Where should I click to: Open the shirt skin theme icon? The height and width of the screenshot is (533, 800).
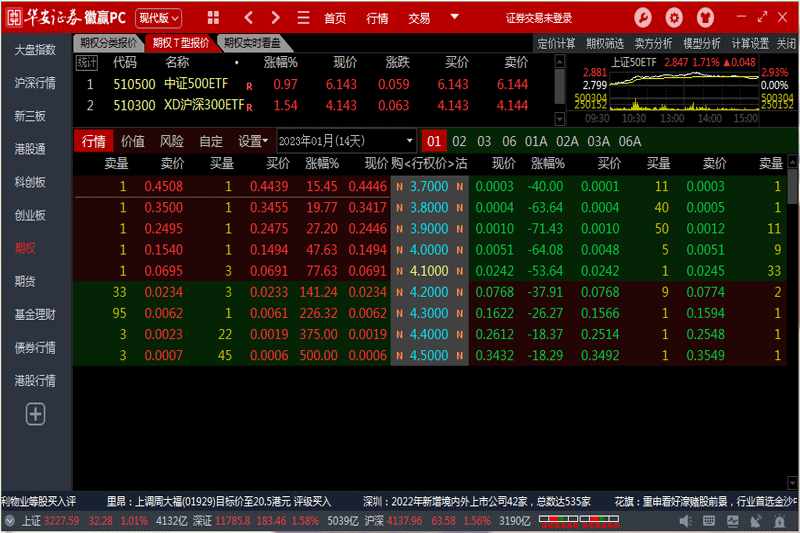click(x=705, y=18)
